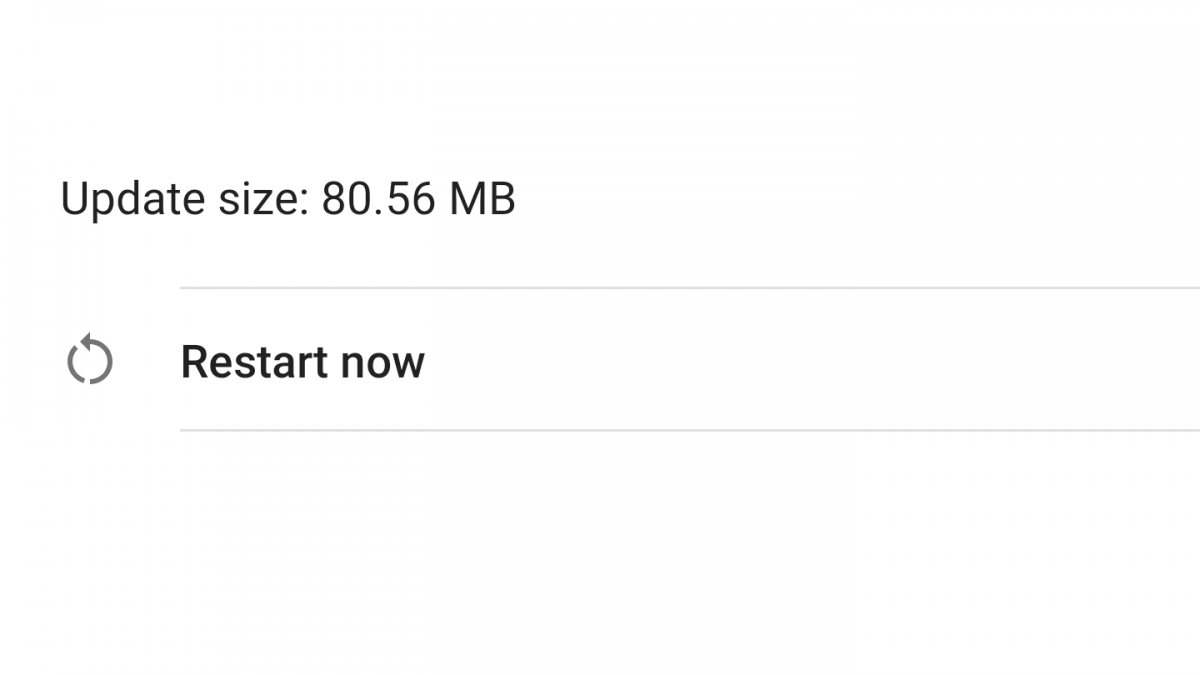
Task: Tap the Restart now label
Action: click(302, 361)
